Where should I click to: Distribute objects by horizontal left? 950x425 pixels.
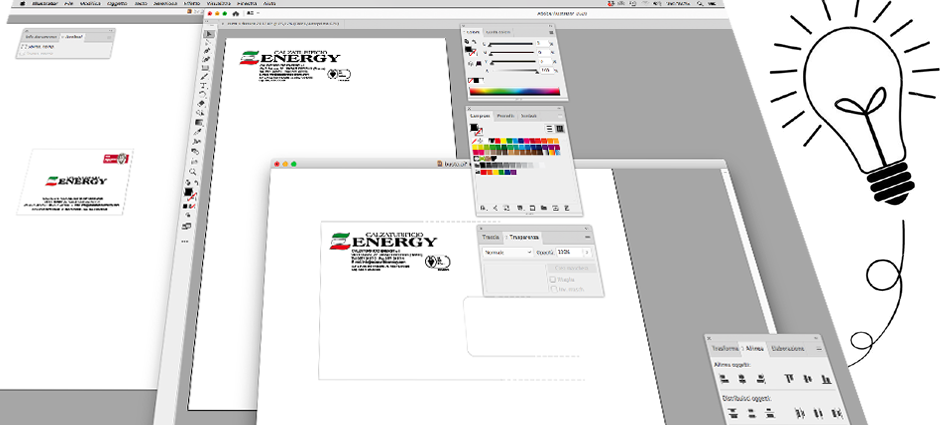point(801,414)
